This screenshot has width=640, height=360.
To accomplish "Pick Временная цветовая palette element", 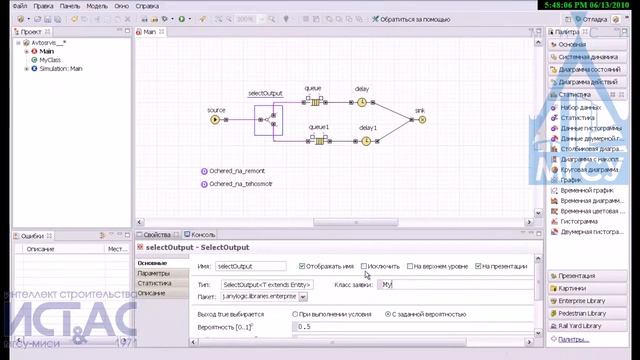I will [x=587, y=211].
